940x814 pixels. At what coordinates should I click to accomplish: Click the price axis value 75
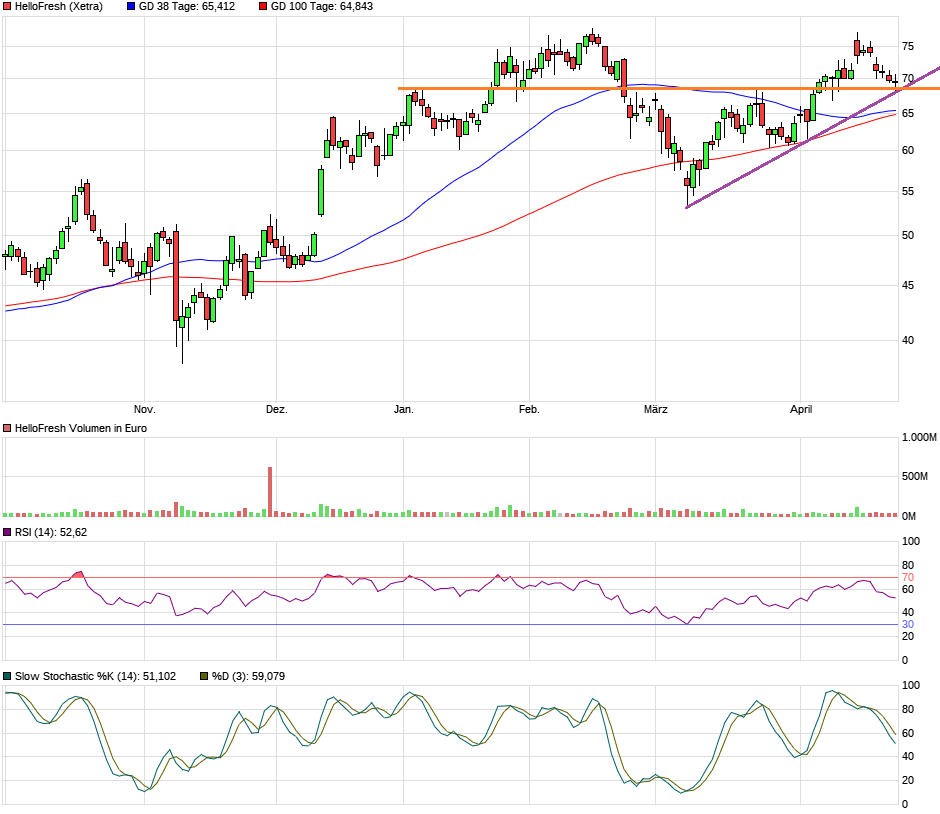pos(908,46)
